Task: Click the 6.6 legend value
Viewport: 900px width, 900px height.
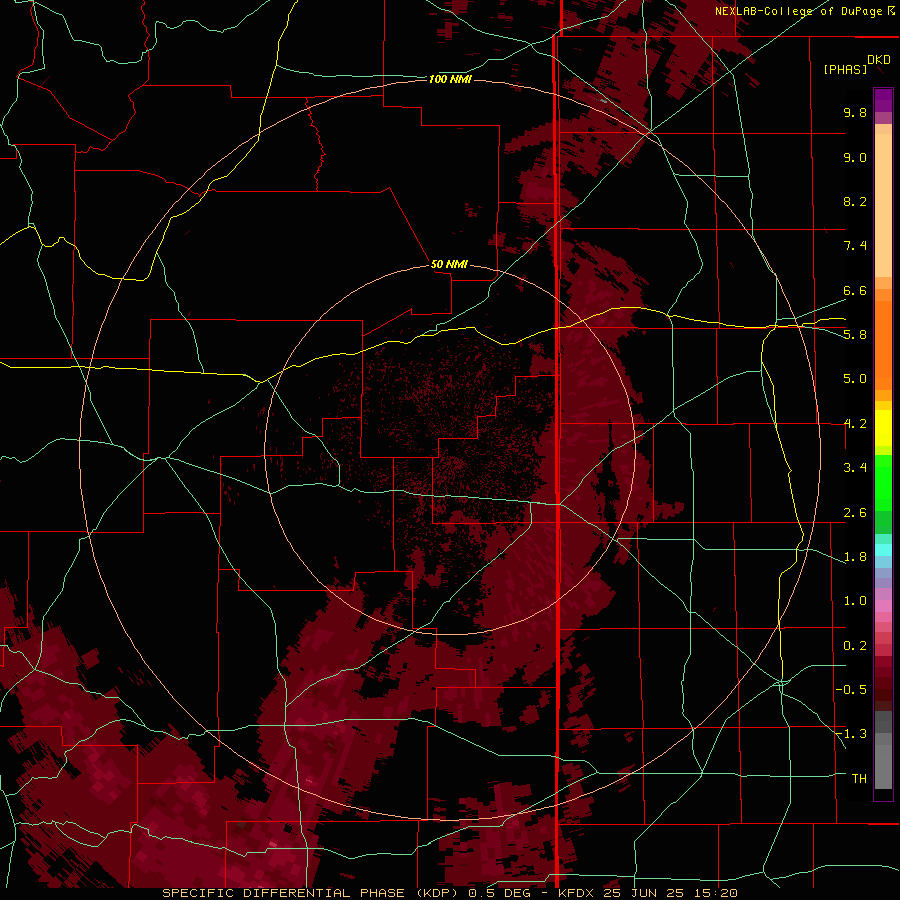Action: point(855,290)
